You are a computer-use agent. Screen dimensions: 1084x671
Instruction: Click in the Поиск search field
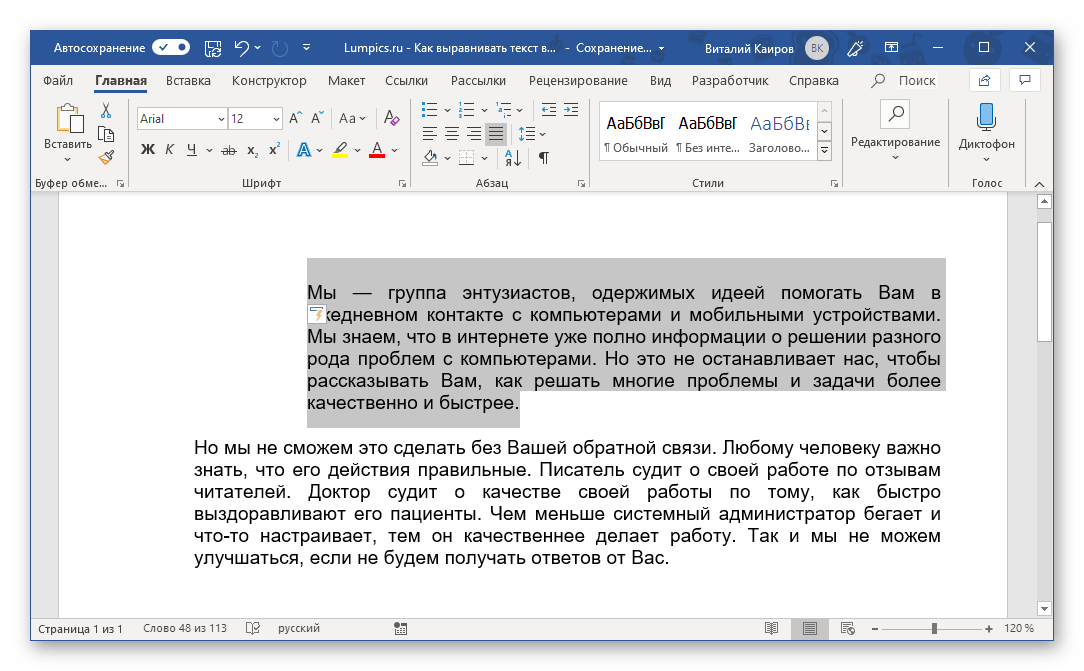(916, 81)
